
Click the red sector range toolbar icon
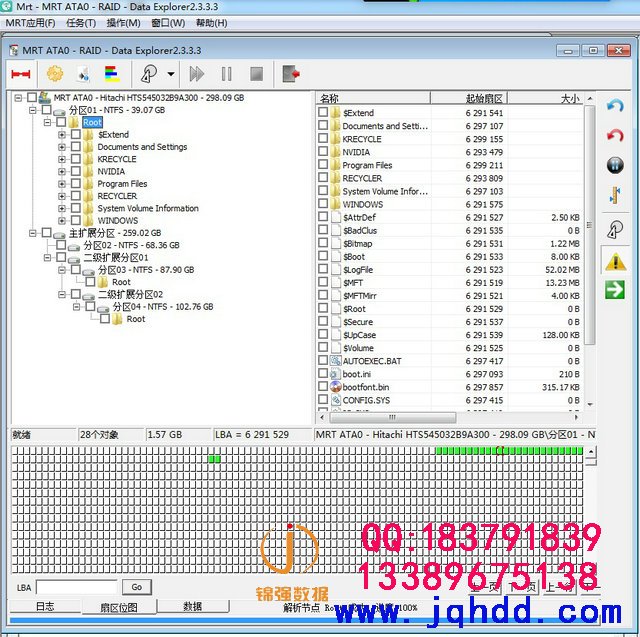[x=21, y=74]
